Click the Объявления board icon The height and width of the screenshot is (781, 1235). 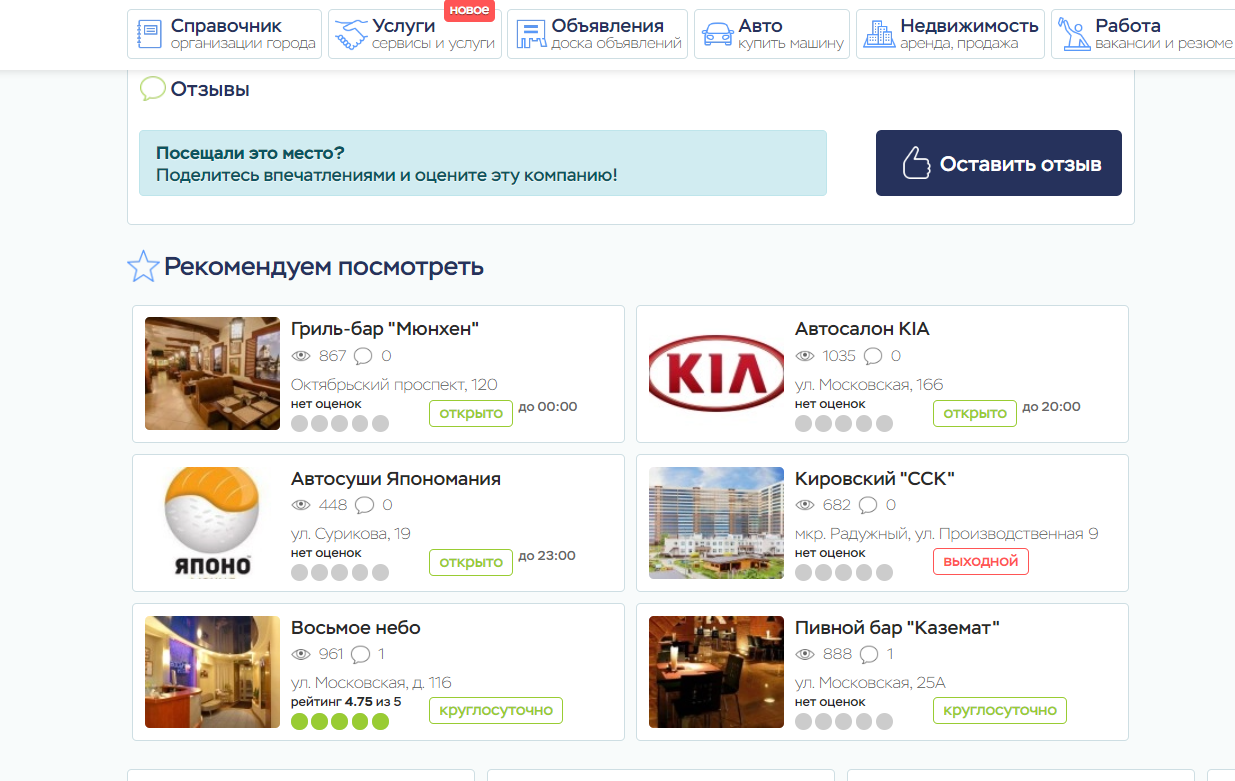coord(530,35)
